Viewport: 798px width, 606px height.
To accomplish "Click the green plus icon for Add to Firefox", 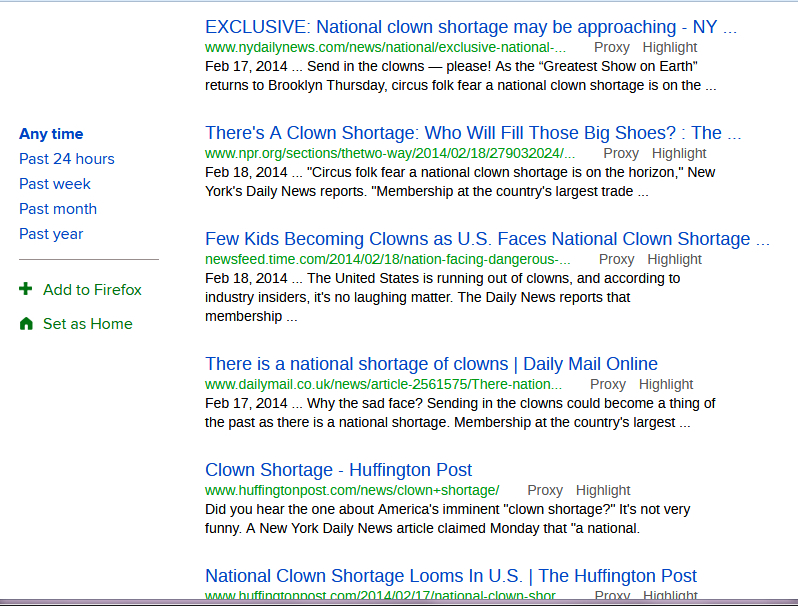I will 25,289.
